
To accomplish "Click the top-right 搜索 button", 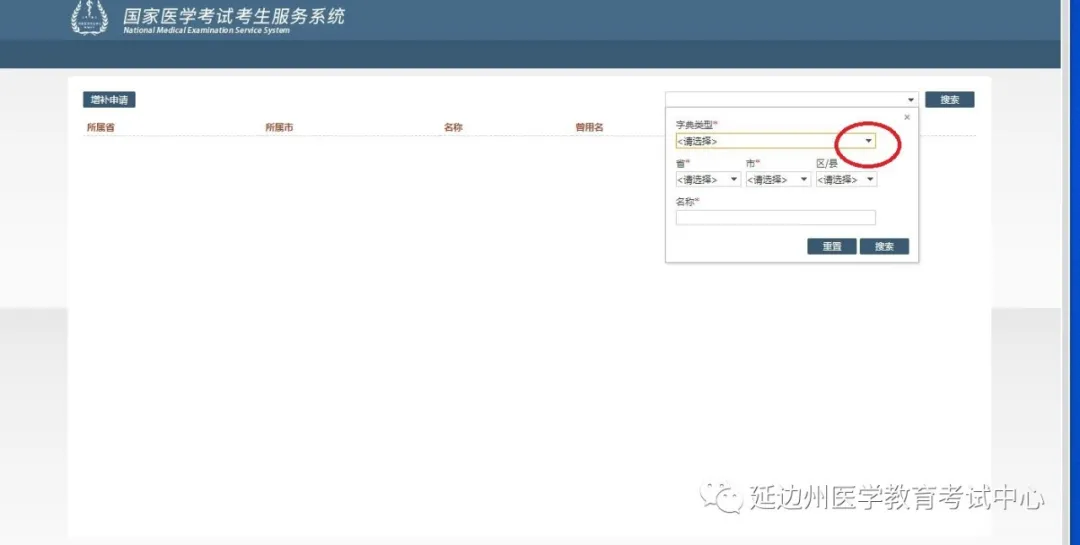I will 949,100.
